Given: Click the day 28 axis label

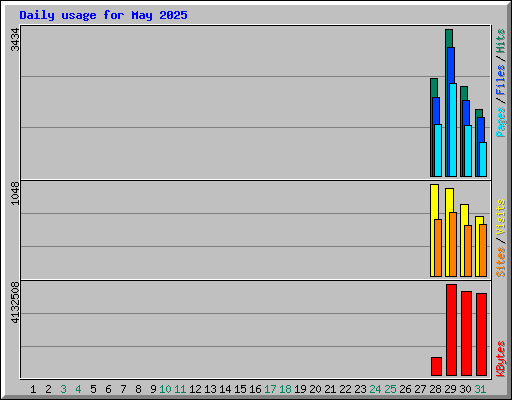Looking at the screenshot, I should [435, 389].
